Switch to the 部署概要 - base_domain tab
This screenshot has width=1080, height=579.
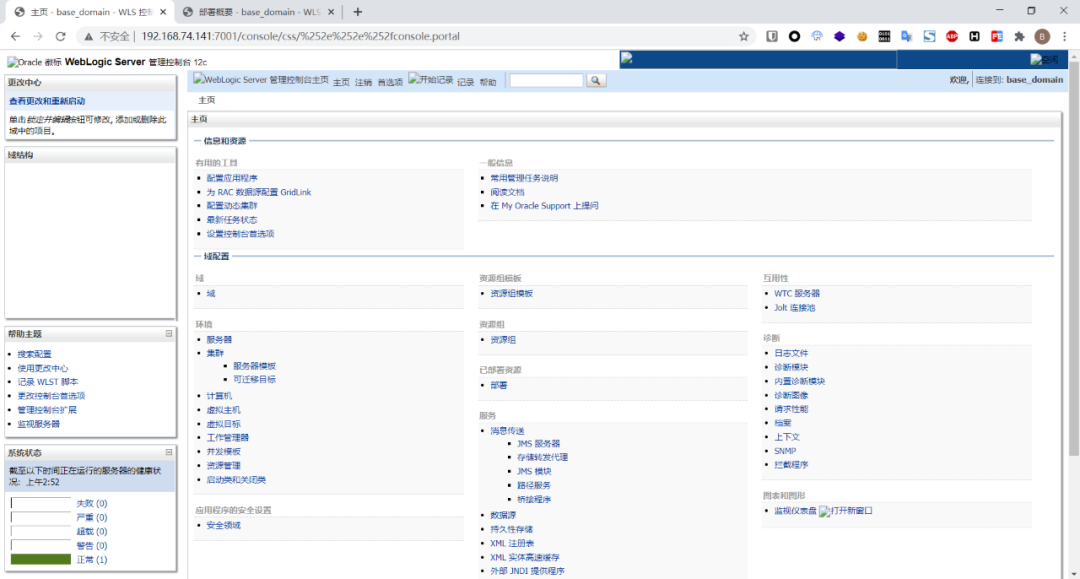click(x=259, y=12)
